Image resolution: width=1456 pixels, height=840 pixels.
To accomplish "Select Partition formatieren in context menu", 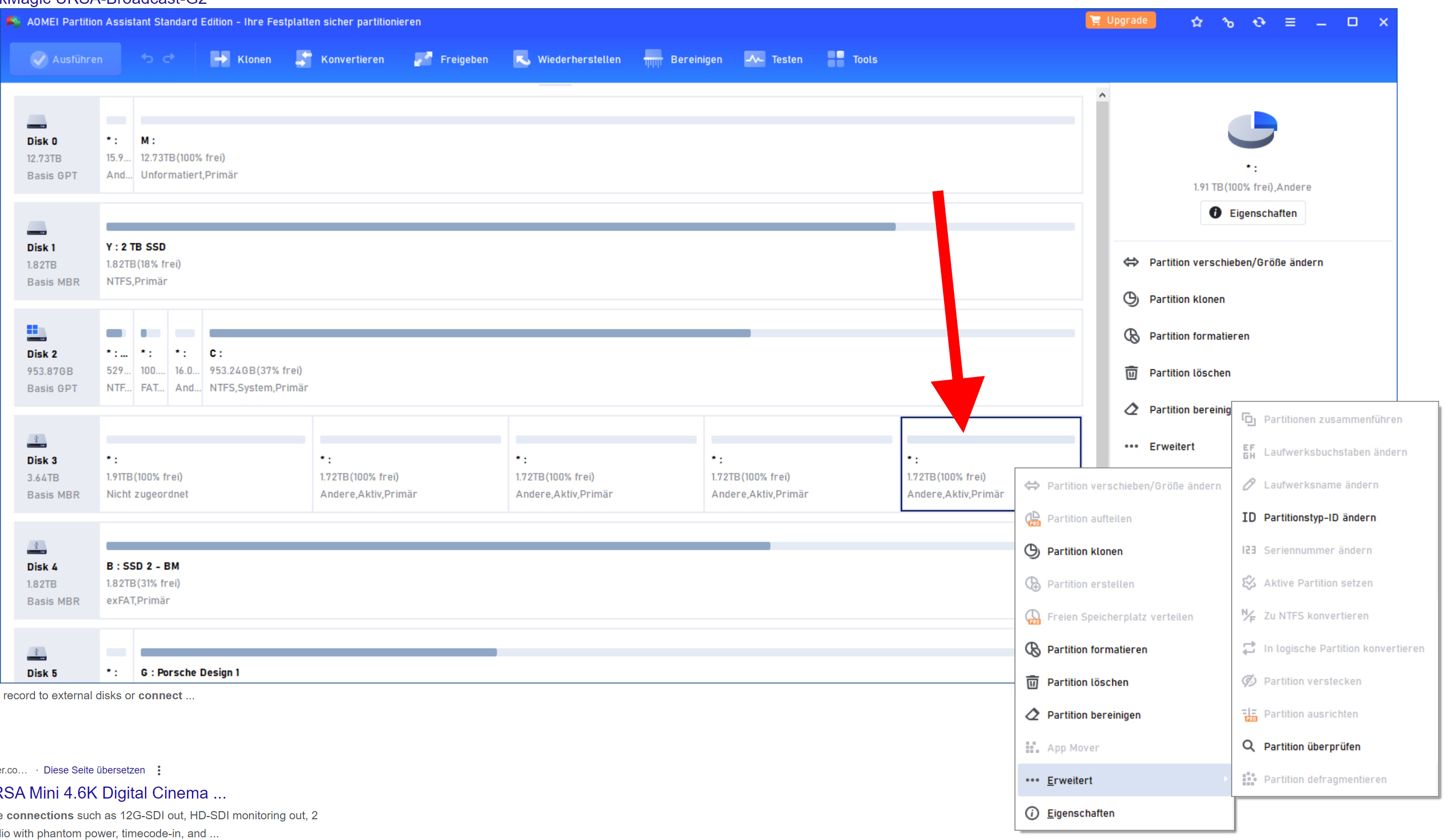I will pos(1096,650).
